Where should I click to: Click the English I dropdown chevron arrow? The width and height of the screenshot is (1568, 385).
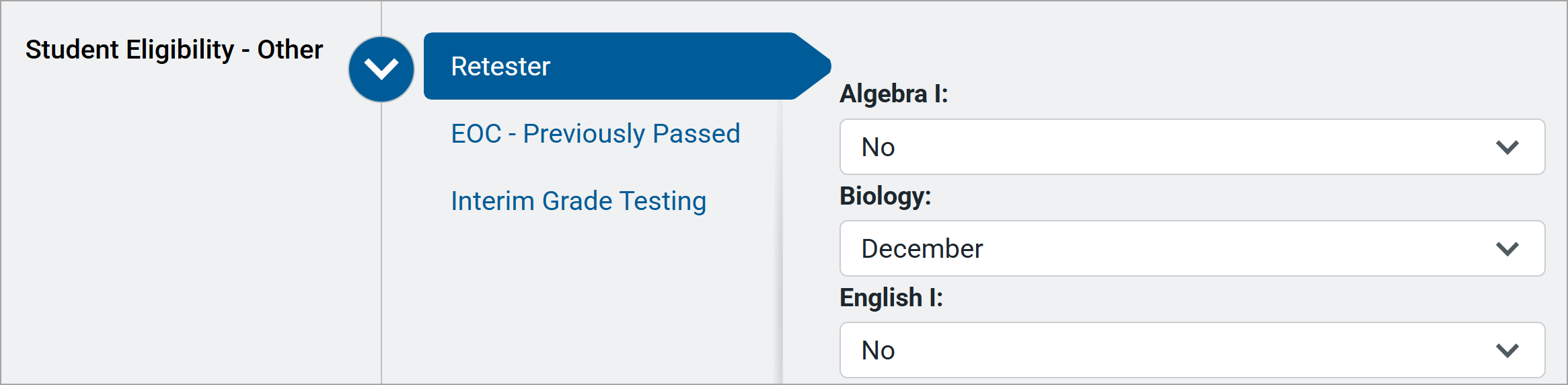coord(1507,351)
